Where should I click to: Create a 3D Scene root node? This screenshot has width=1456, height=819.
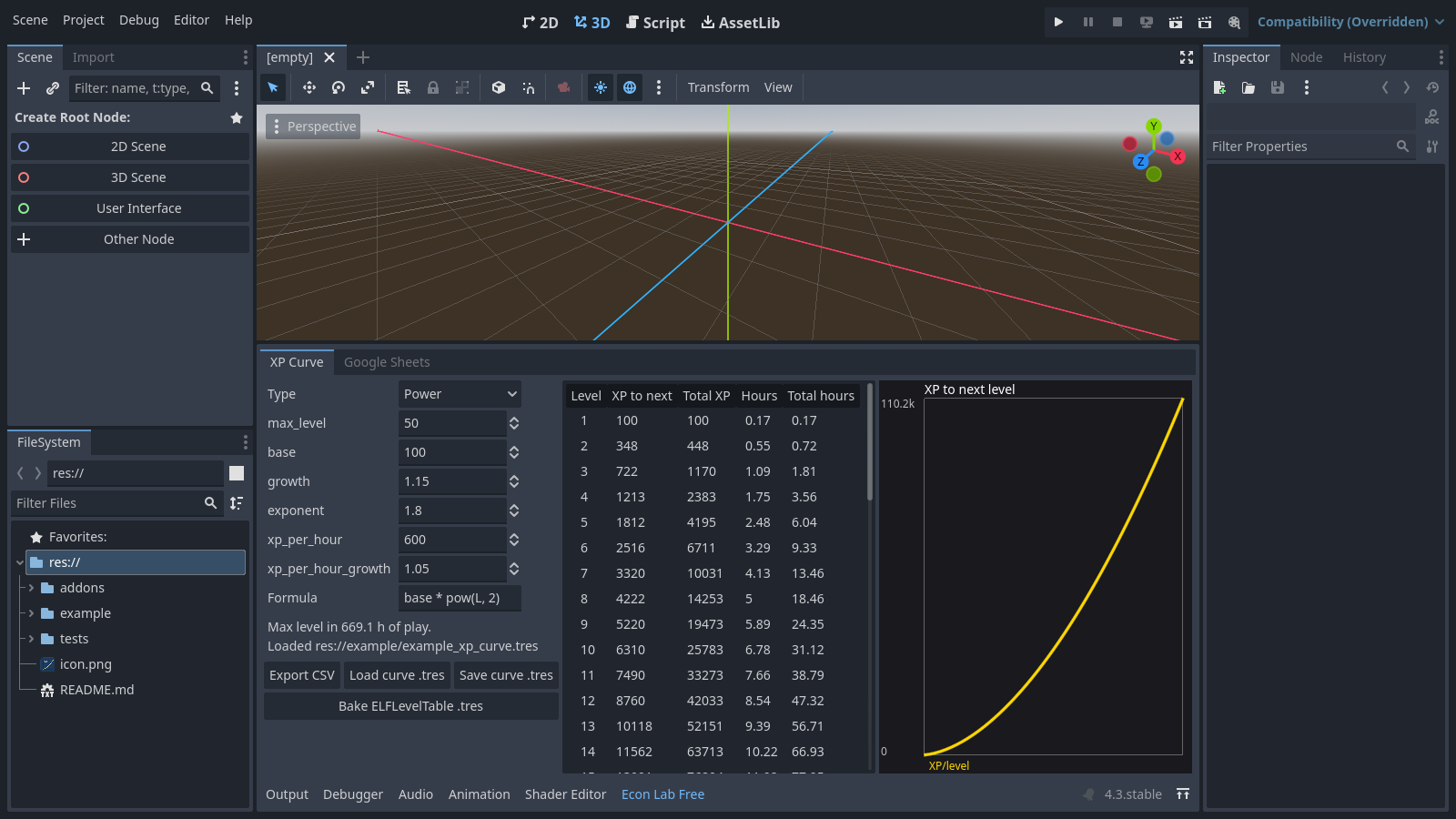pyautogui.click(x=130, y=177)
